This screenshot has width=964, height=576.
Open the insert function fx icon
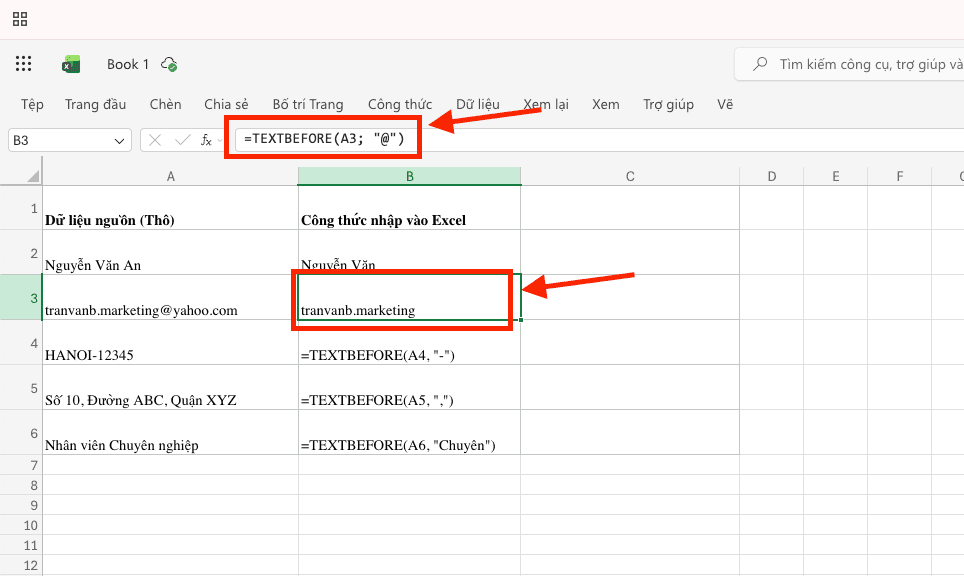pyautogui.click(x=207, y=140)
